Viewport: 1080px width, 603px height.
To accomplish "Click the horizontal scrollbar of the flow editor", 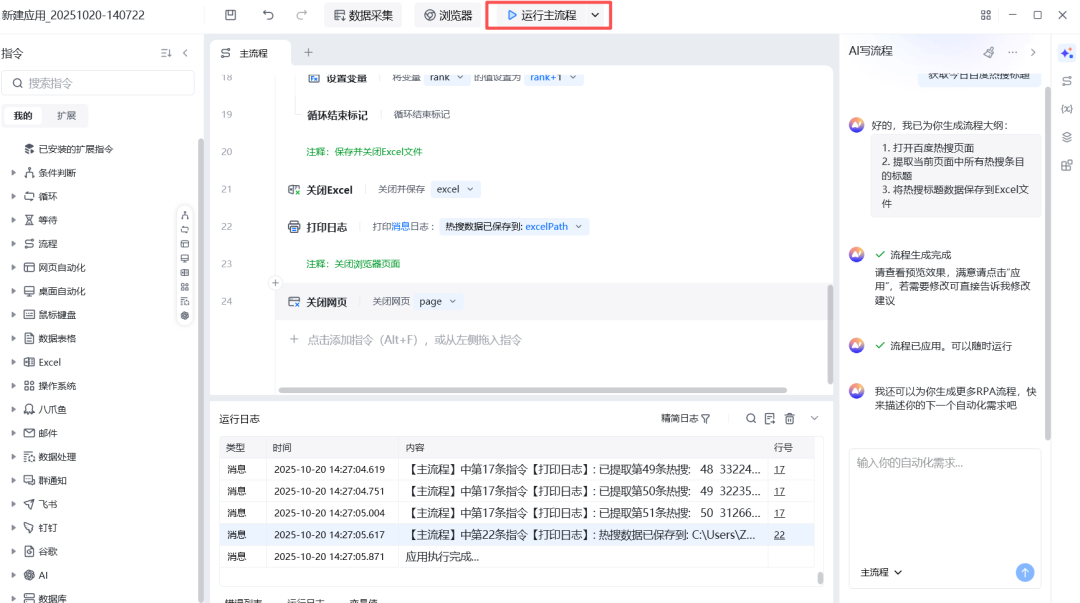I will coord(532,390).
